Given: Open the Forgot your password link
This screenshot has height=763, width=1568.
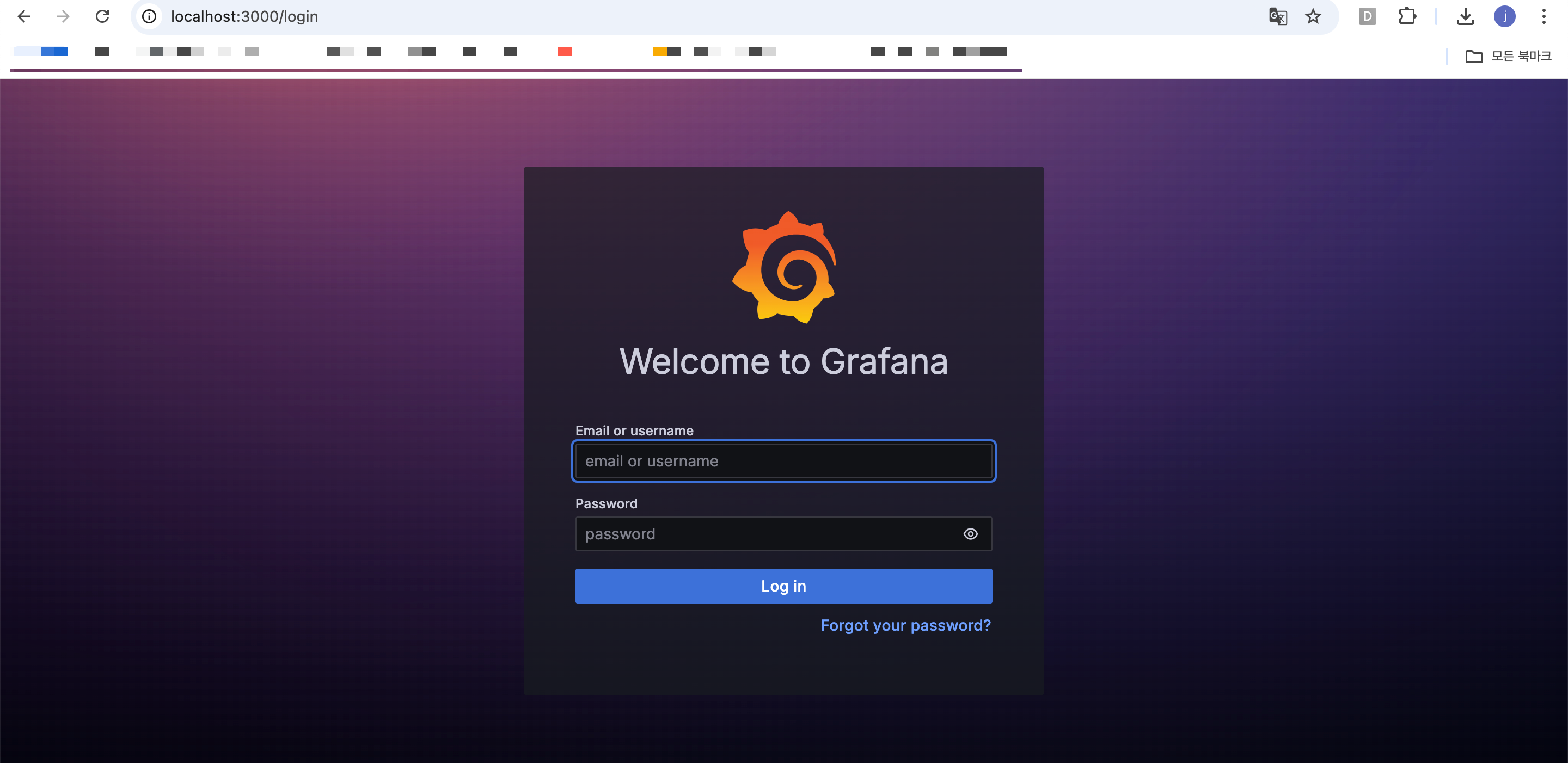Looking at the screenshot, I should [905, 625].
